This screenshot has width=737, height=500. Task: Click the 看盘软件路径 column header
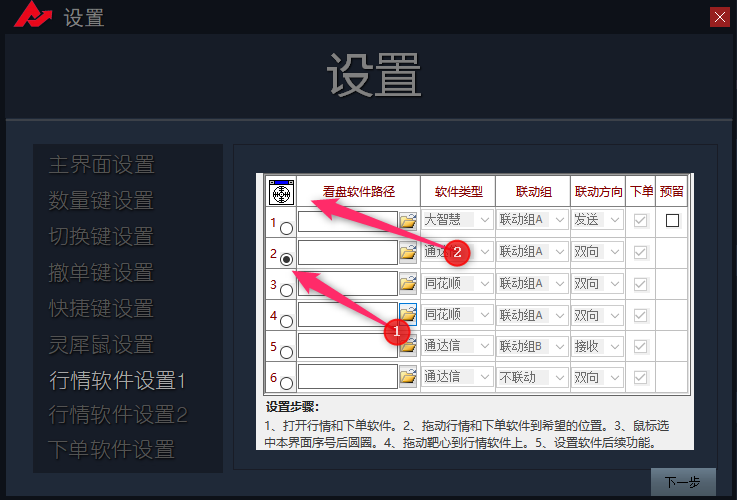point(359,192)
